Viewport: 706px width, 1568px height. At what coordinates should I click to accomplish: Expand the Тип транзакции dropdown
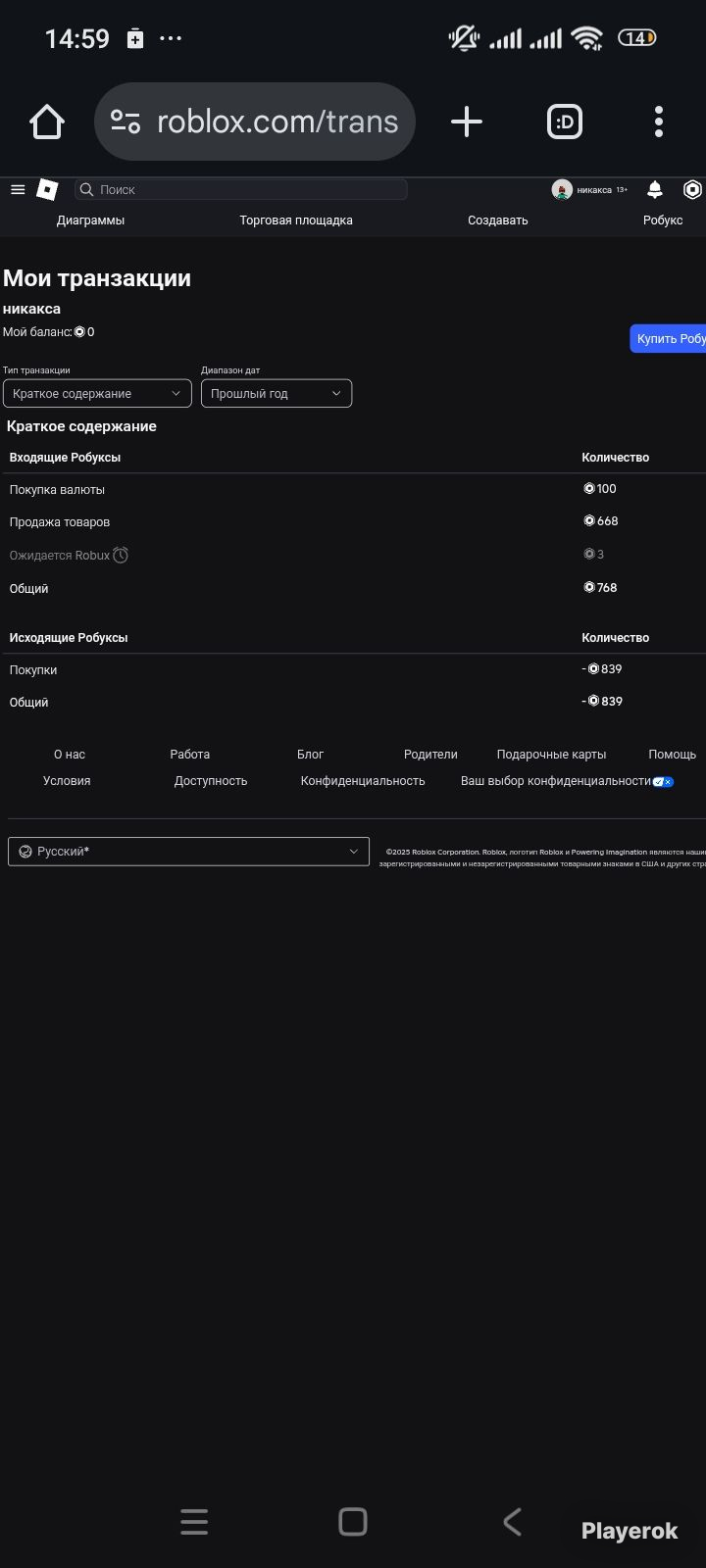97,393
